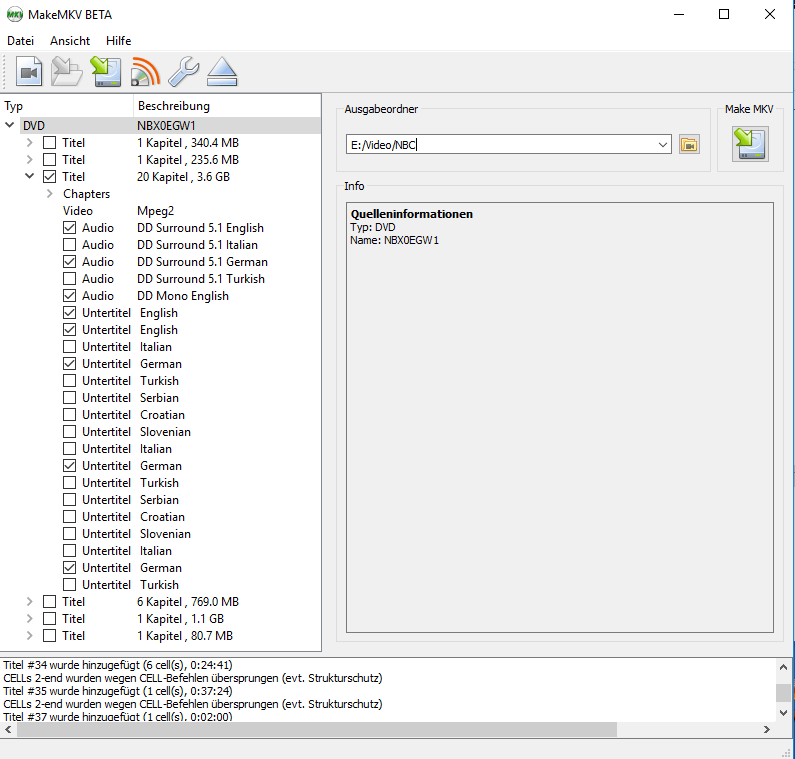The image size is (795, 759).
Task: Expand the 340.4 MB title node
Action: [29, 143]
